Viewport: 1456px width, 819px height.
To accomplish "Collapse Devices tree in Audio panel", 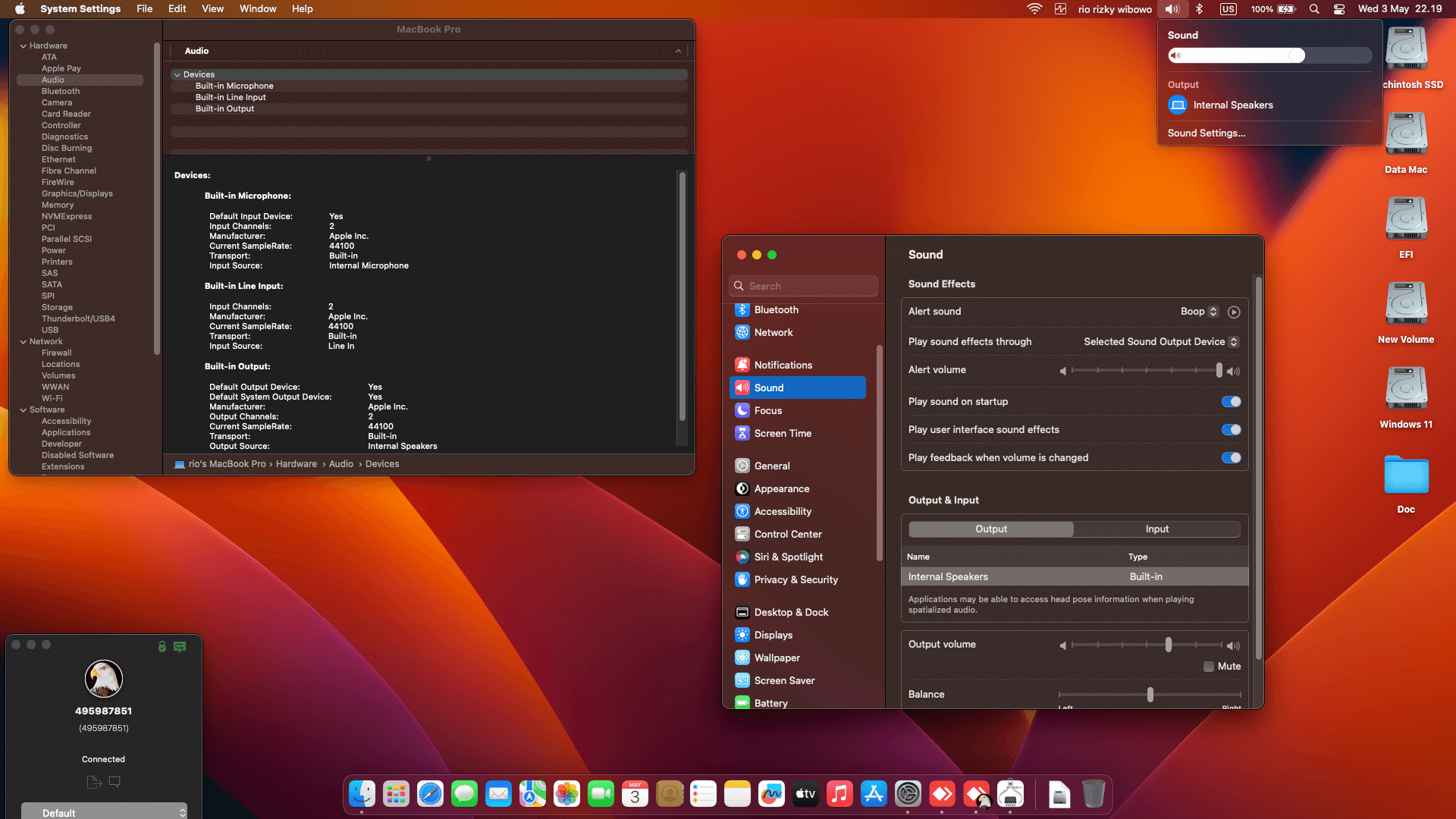I will point(177,74).
